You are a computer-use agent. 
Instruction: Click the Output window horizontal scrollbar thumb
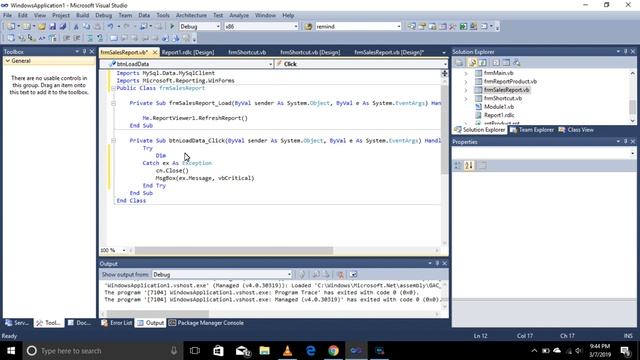[x=158, y=314]
